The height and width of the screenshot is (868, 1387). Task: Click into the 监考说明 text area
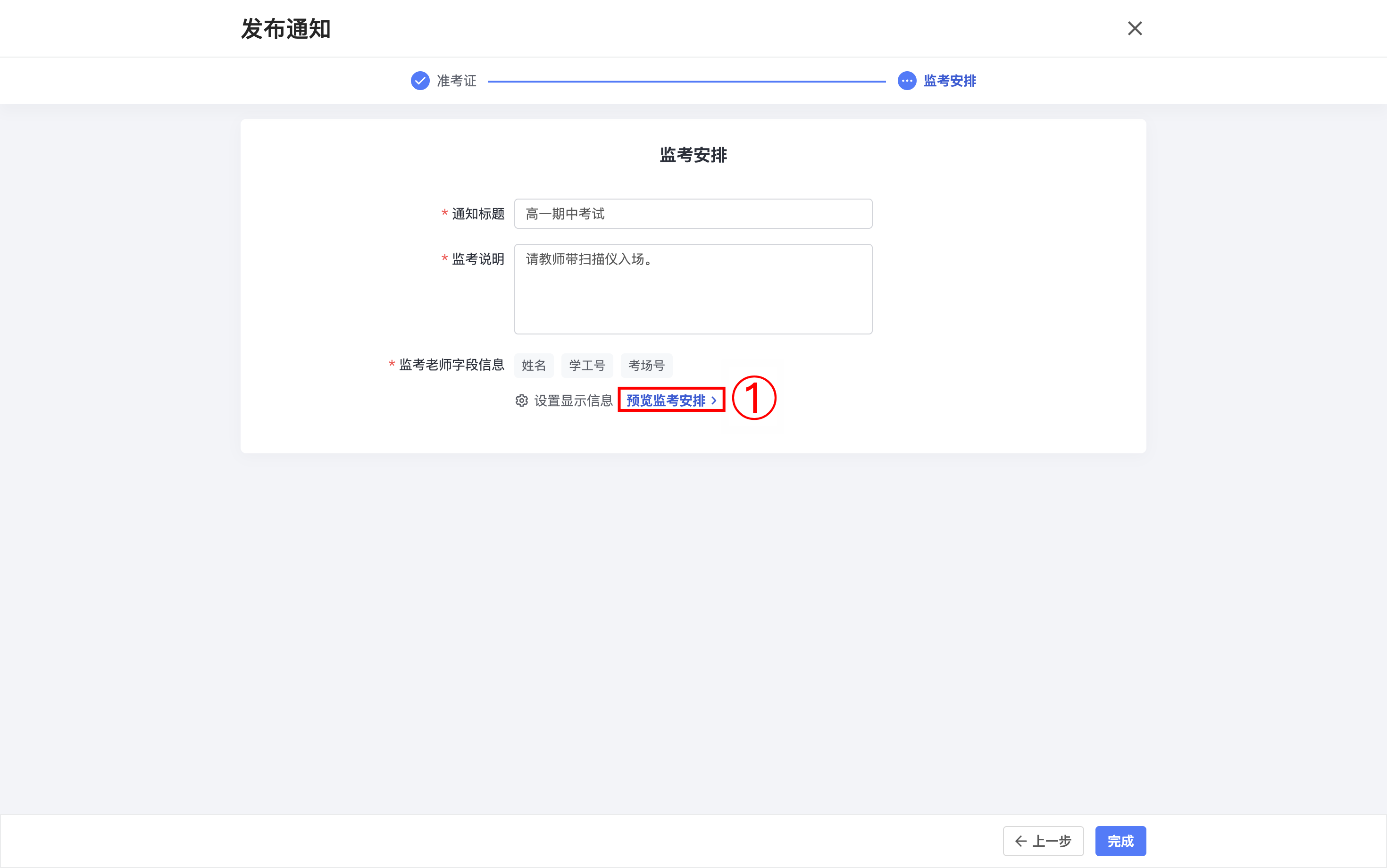[x=693, y=289]
